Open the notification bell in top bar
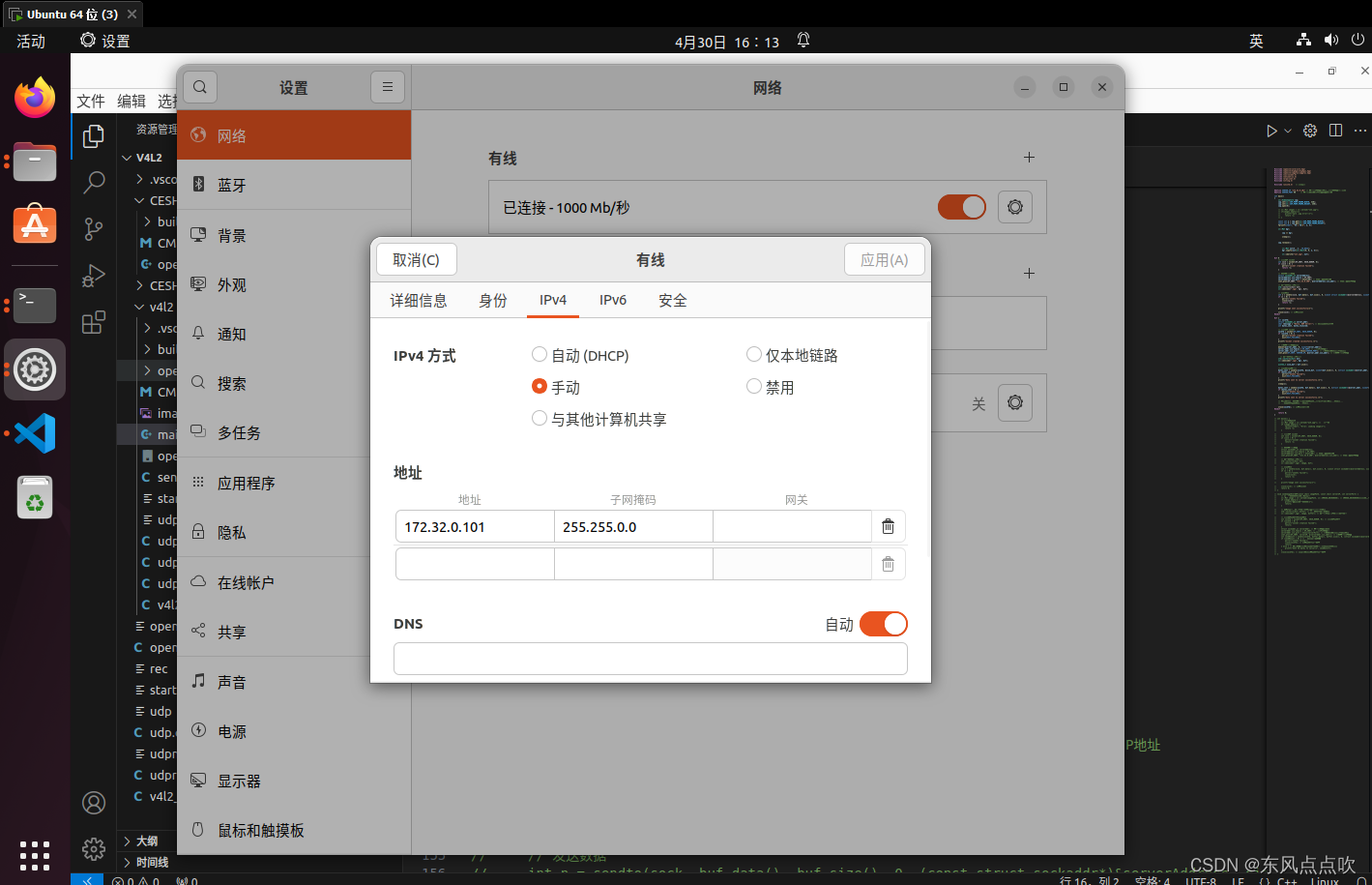 pos(803,41)
